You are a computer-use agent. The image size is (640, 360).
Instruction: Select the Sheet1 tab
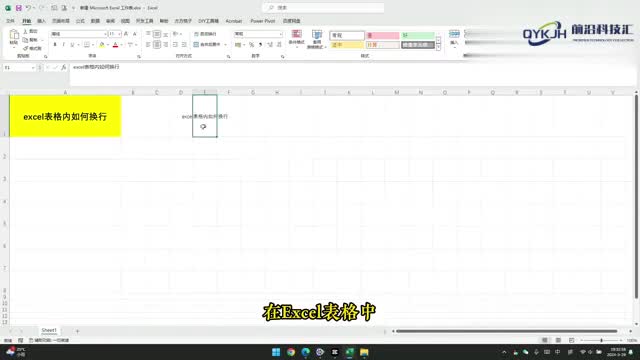pyautogui.click(x=49, y=330)
